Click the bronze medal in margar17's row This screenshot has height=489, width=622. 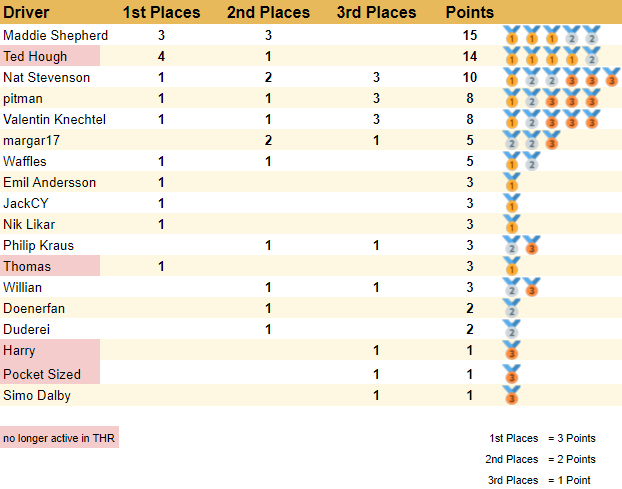point(551,141)
